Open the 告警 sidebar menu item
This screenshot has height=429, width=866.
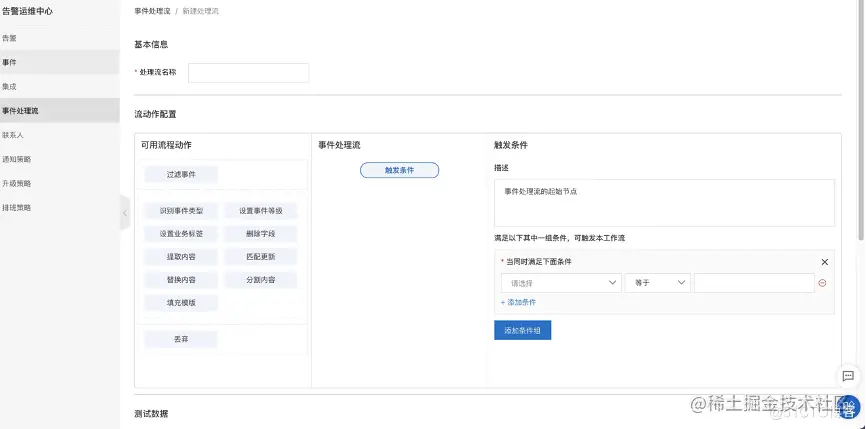click(60, 39)
